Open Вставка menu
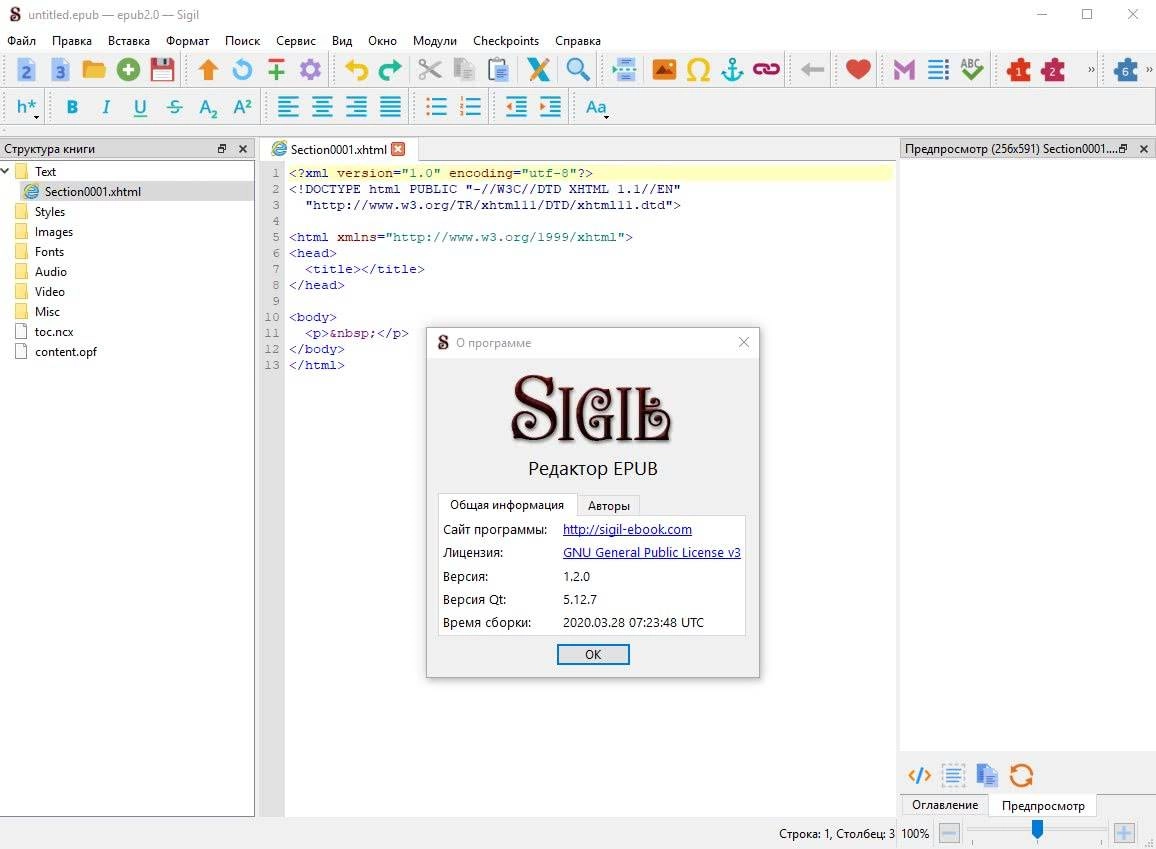1156x849 pixels. pos(128,41)
